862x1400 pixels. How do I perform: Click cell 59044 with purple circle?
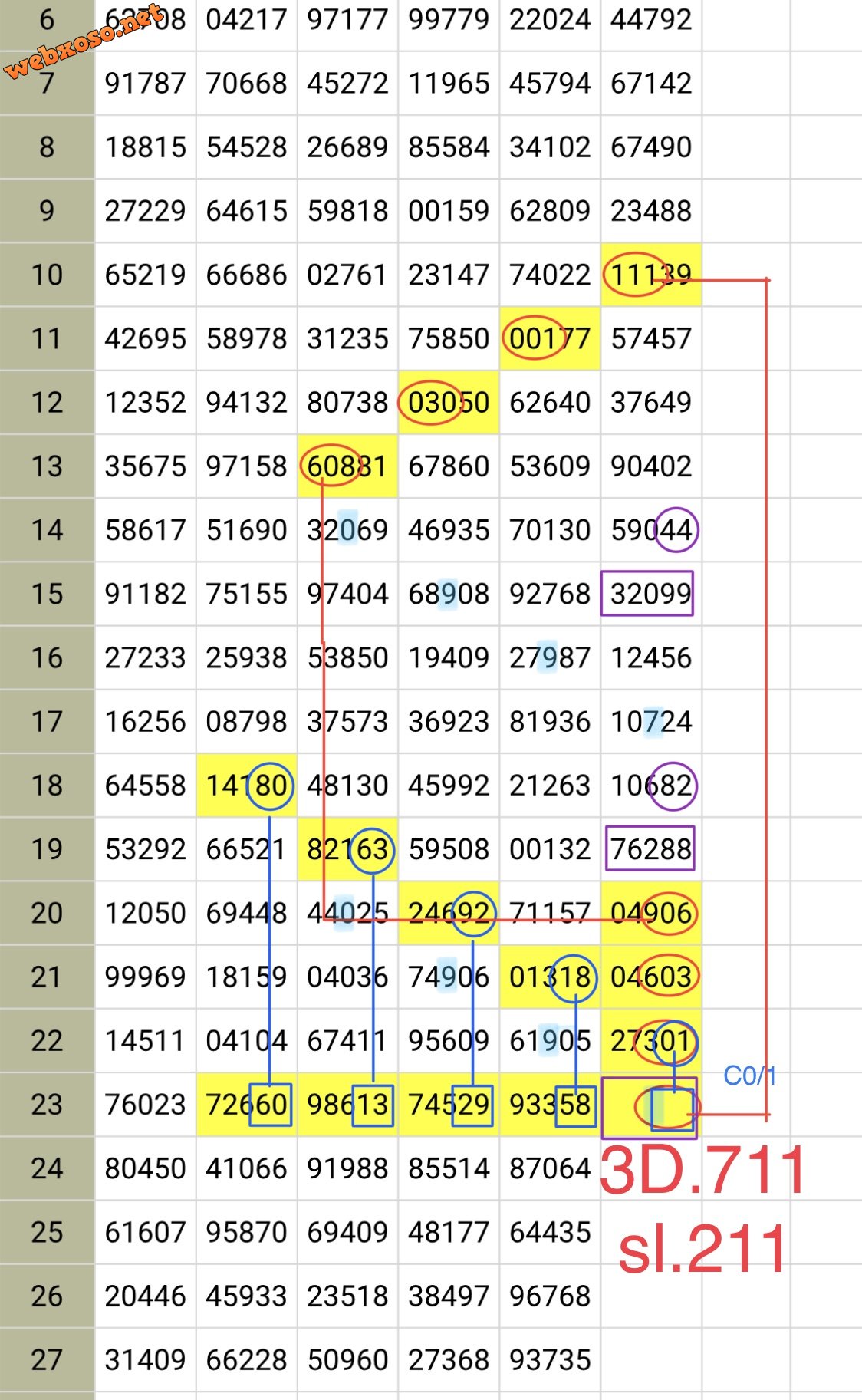coord(650,530)
